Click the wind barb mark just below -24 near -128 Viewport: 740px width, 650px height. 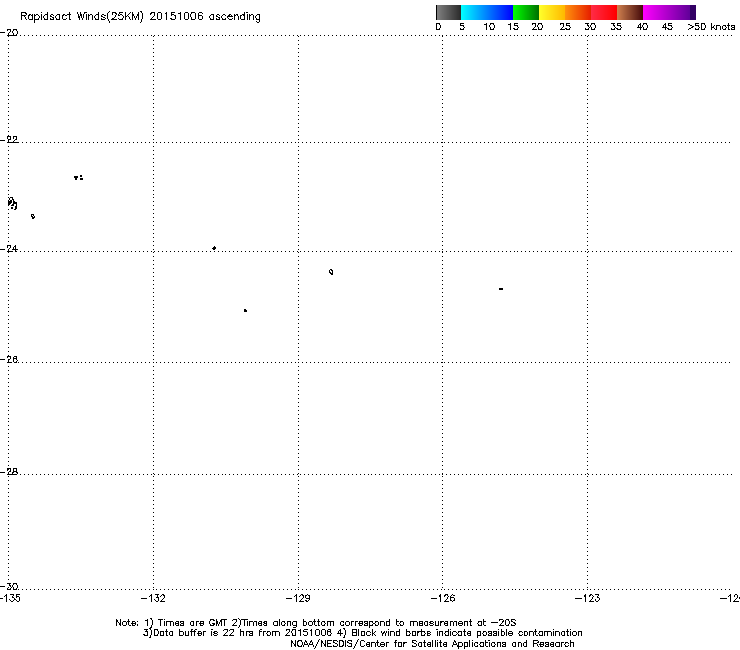click(x=331, y=272)
